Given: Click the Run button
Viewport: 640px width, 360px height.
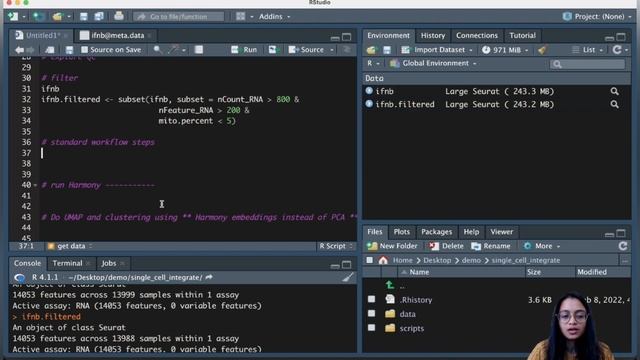Looking at the screenshot, I should (244, 50).
